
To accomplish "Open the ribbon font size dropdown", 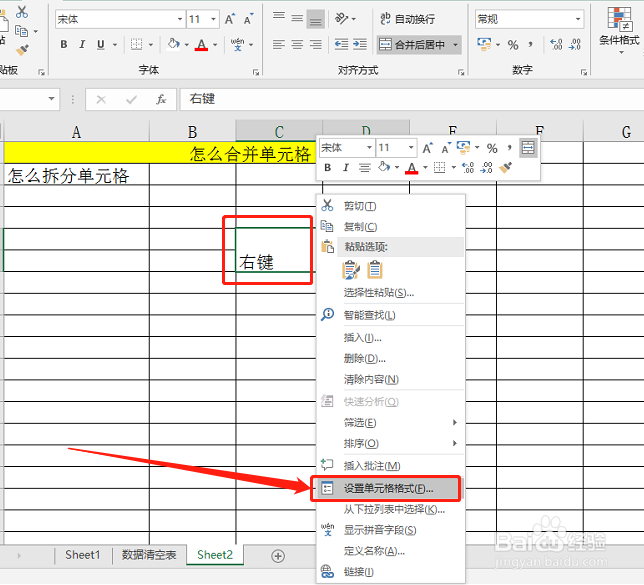I will coord(213,19).
